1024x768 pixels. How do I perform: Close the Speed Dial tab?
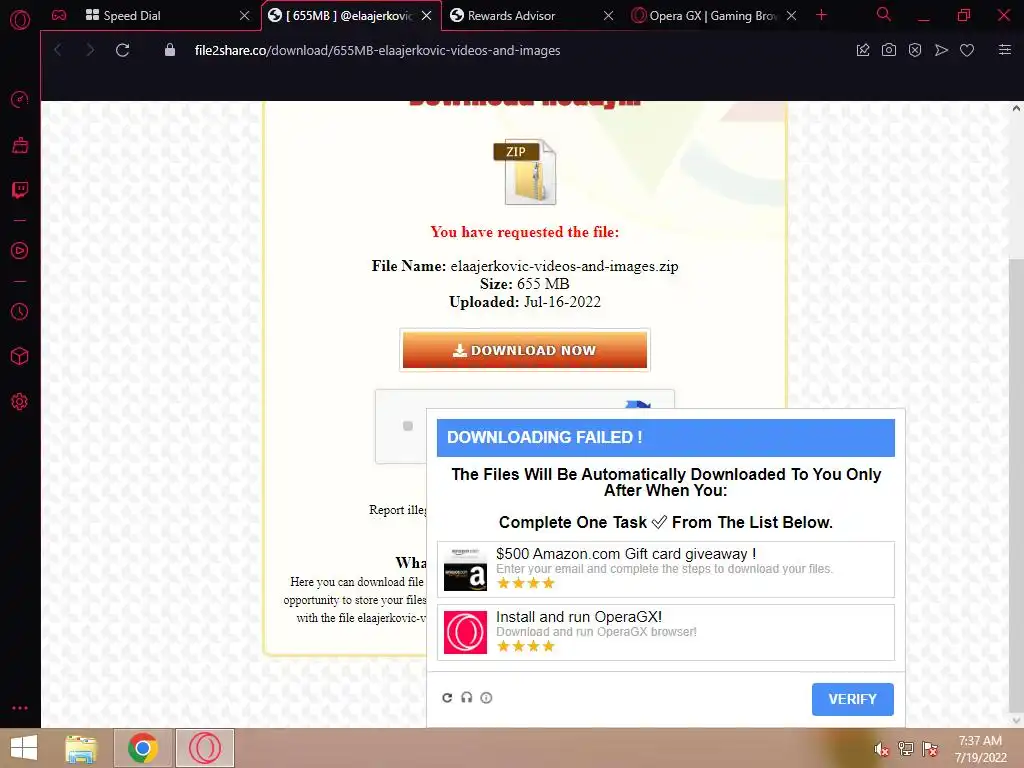pos(244,16)
